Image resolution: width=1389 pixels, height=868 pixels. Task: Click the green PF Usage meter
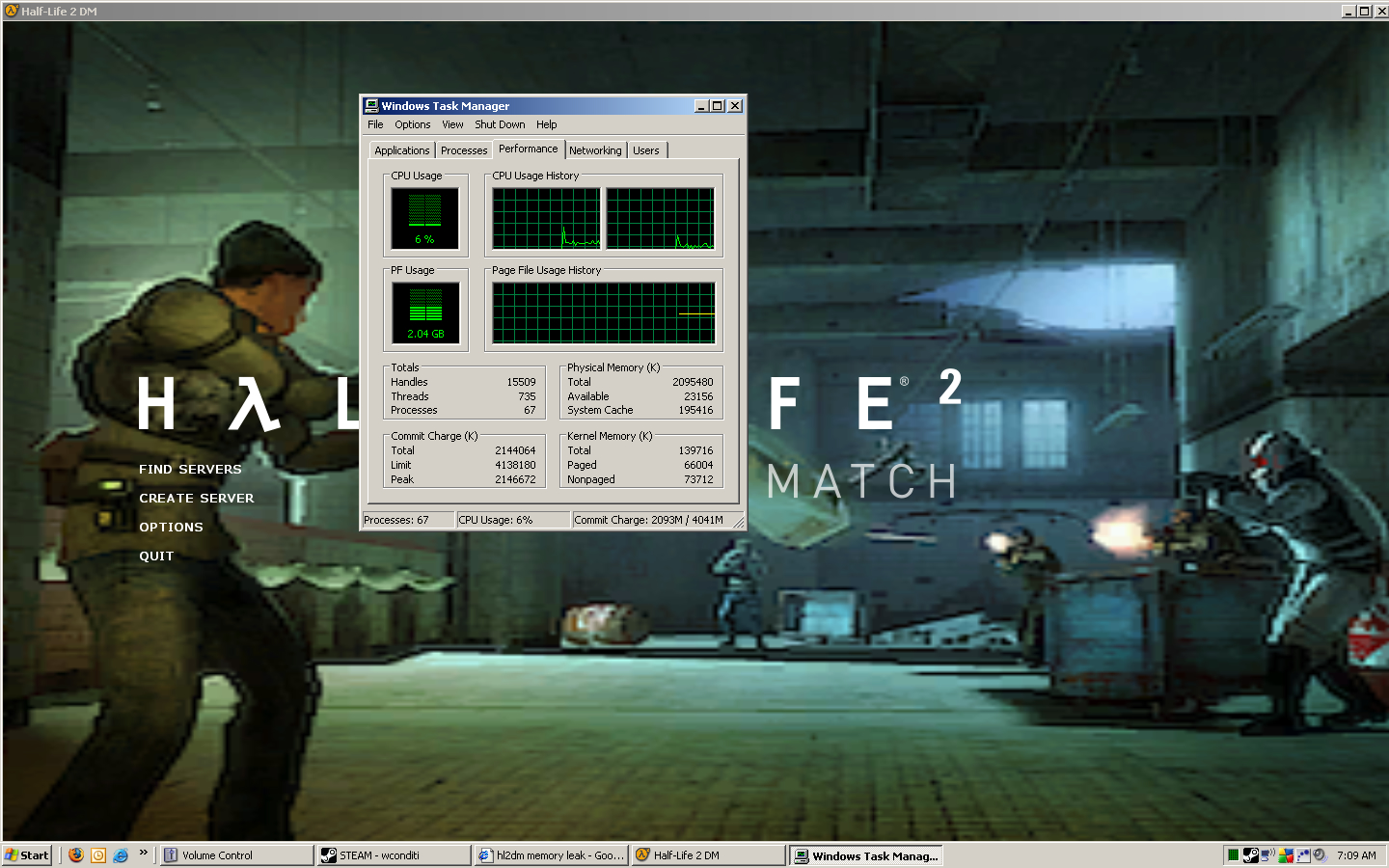tap(424, 312)
